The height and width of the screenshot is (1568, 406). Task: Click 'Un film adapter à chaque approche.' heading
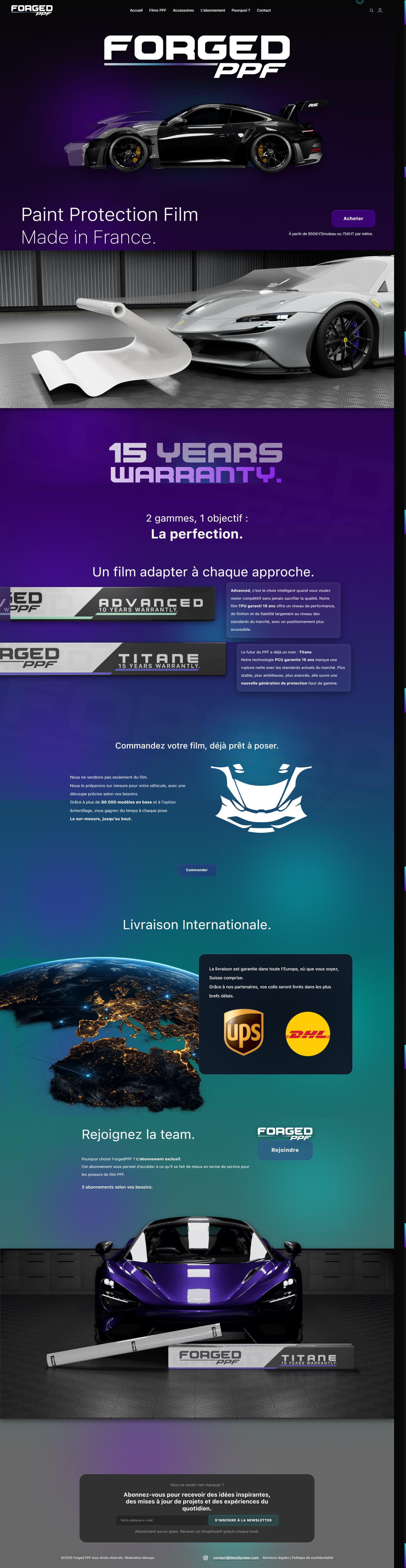click(x=203, y=572)
